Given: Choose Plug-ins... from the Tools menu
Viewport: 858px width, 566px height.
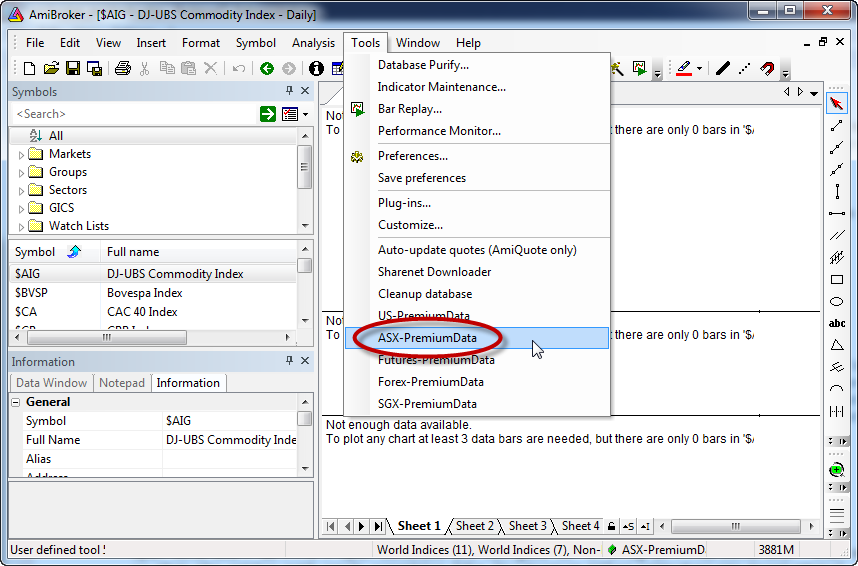Looking at the screenshot, I should point(477,203).
